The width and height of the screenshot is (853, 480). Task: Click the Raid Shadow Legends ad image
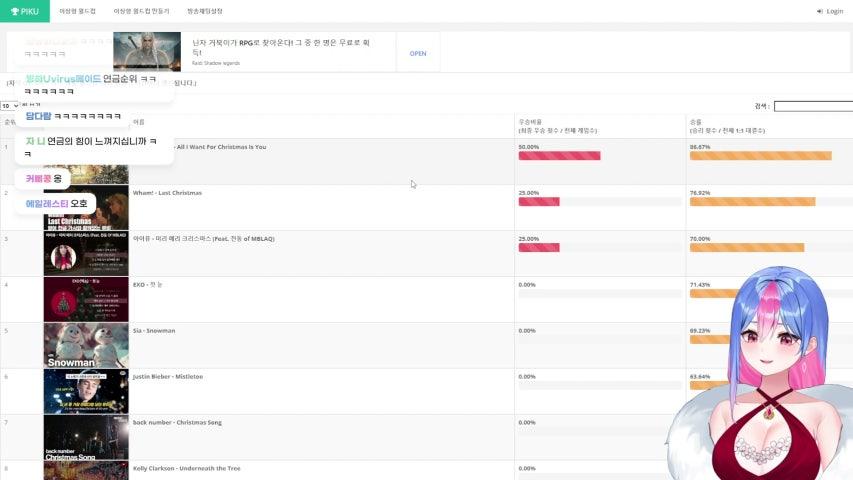[146, 51]
